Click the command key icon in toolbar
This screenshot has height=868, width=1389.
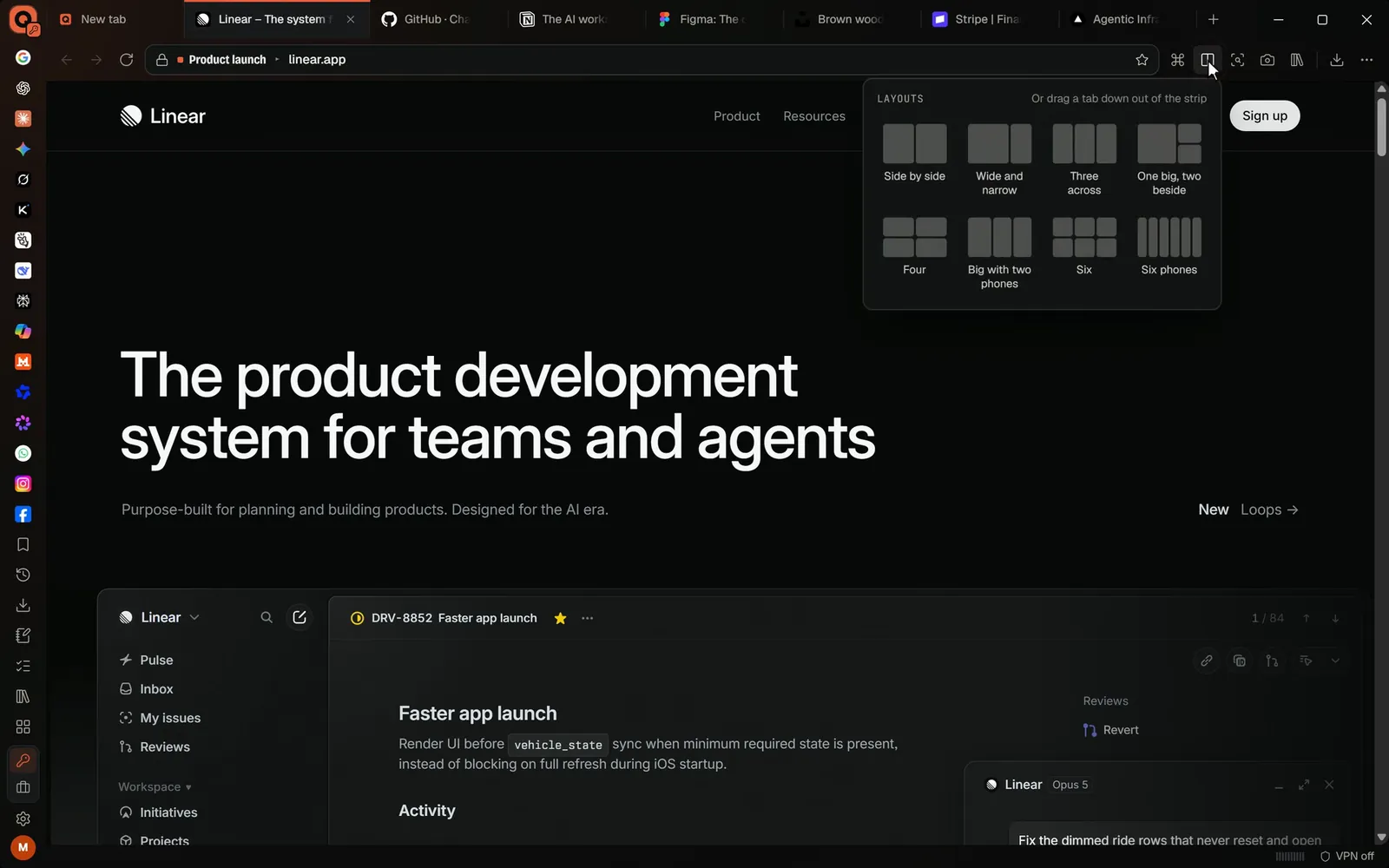[x=1177, y=60]
